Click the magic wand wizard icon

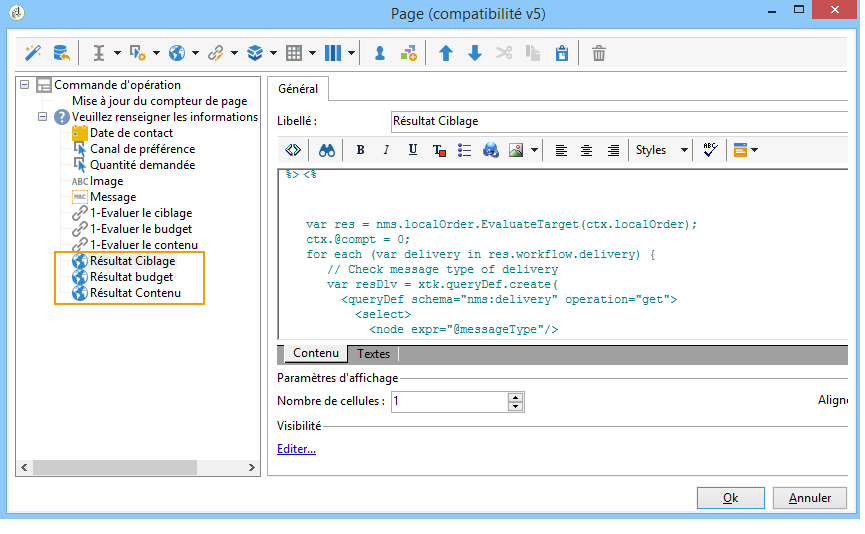click(32, 53)
